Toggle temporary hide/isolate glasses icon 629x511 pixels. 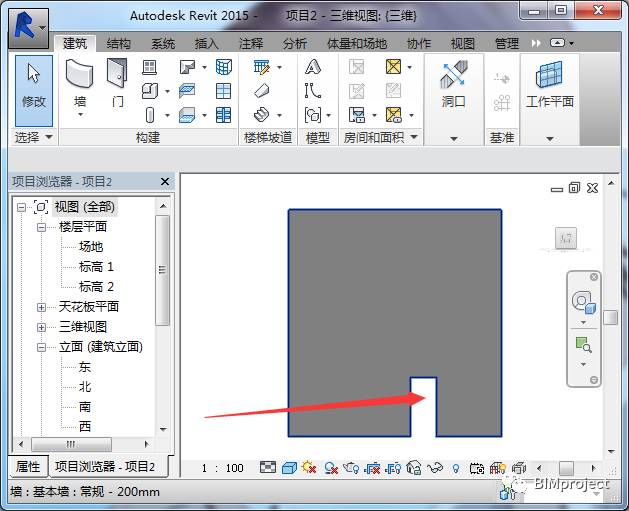tap(435, 468)
